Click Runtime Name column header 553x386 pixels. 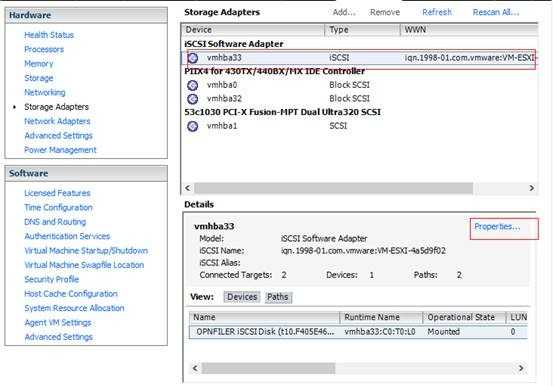pos(381,318)
